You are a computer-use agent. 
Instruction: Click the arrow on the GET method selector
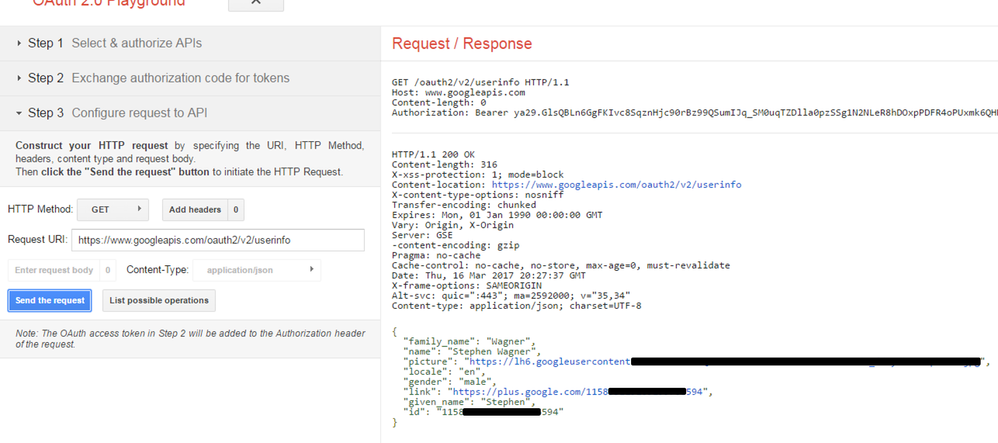pyautogui.click(x=138, y=209)
